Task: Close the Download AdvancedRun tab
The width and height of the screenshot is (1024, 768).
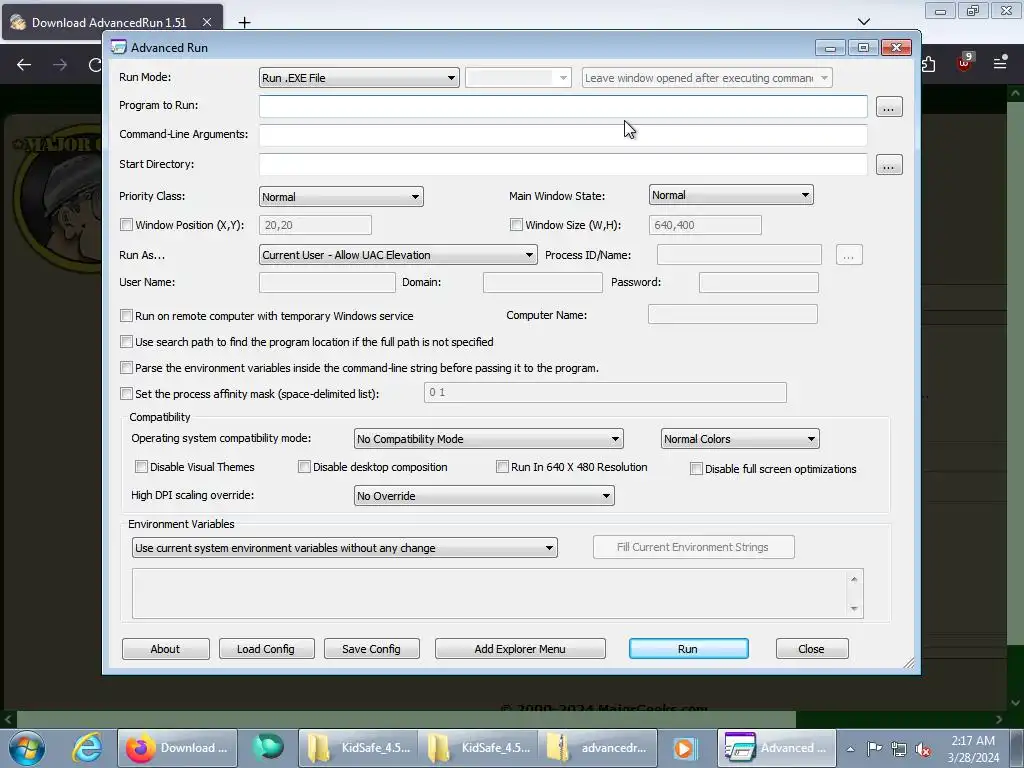Action: point(206,22)
